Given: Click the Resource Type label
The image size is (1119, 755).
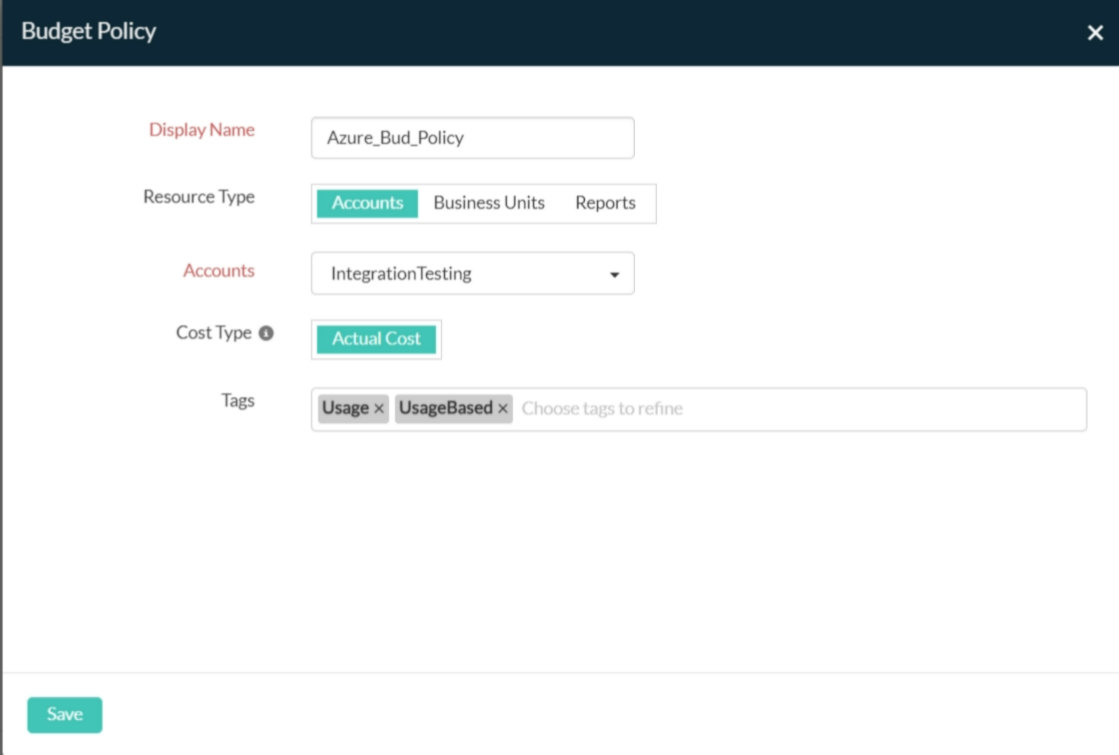Looking at the screenshot, I should click(199, 197).
